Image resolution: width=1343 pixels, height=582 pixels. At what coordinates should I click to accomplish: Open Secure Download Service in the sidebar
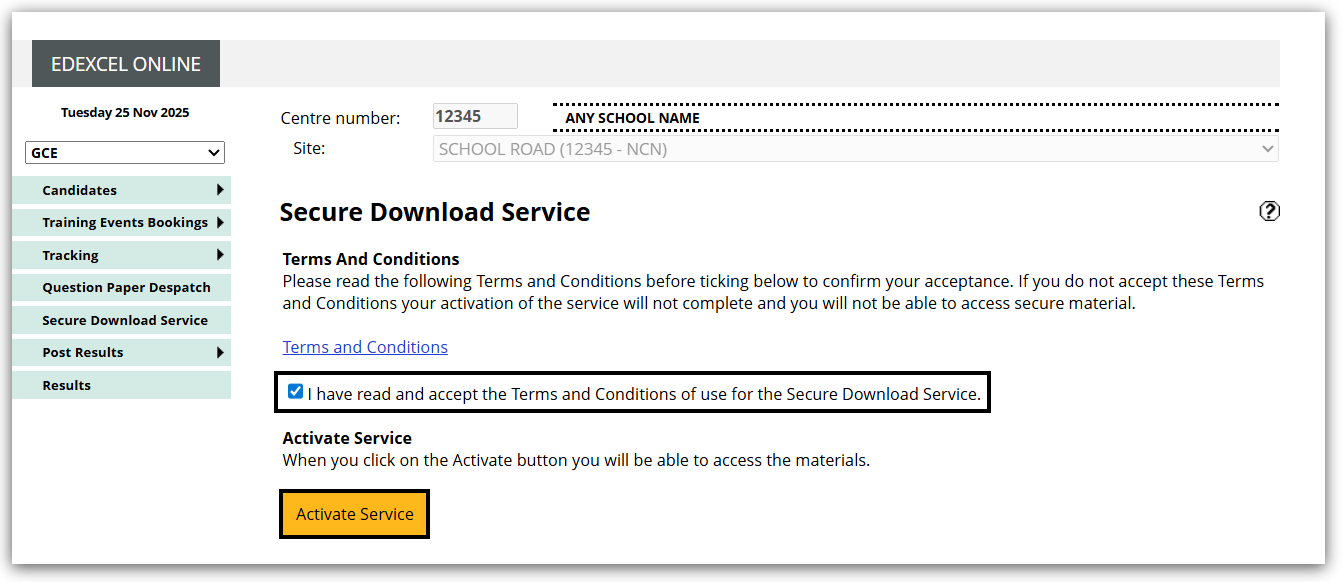click(125, 320)
